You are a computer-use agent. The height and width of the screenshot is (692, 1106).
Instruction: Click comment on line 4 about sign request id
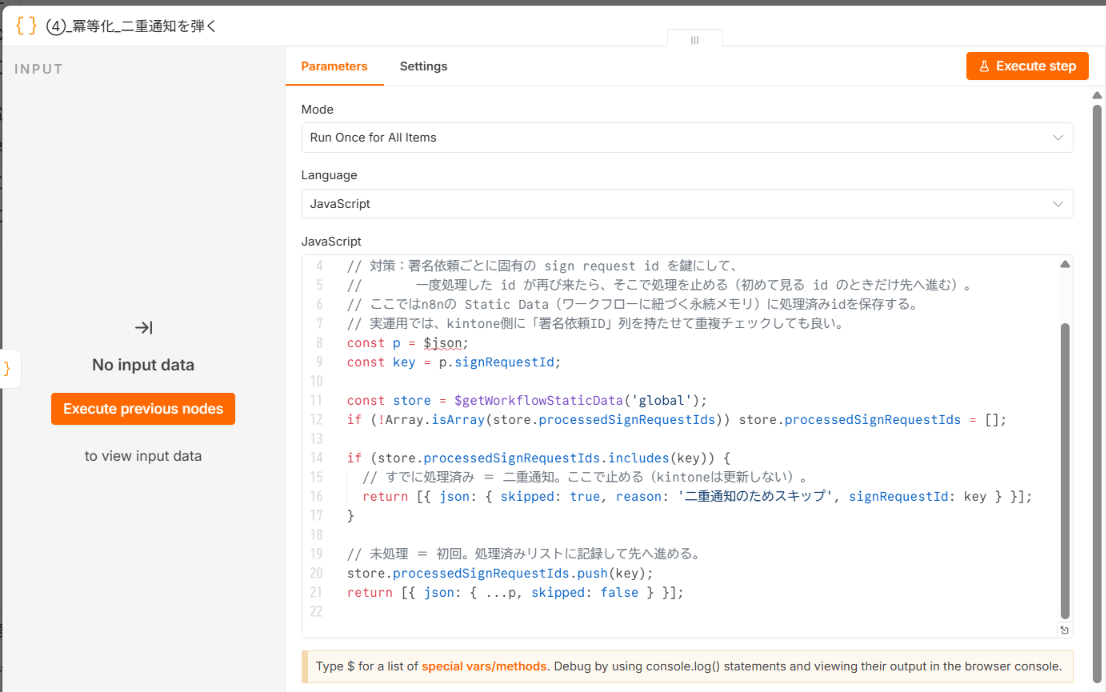(542, 266)
